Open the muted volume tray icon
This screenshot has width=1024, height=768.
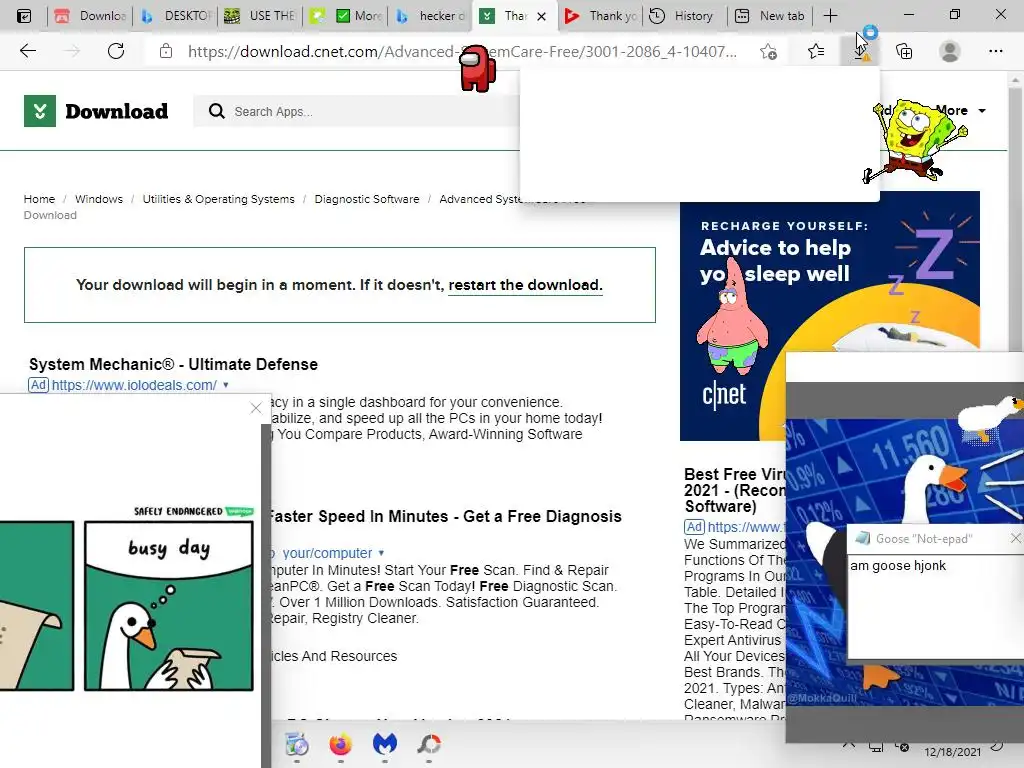point(903,747)
